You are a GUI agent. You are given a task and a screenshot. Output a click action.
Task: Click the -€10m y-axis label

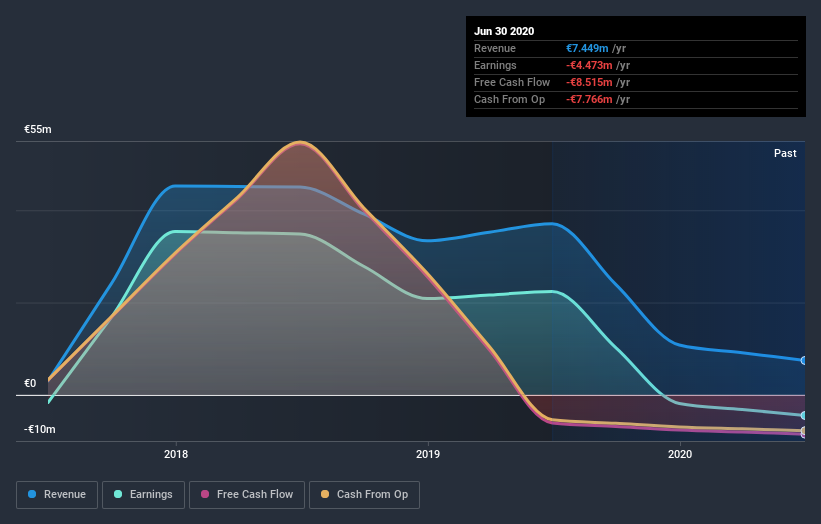[40, 429]
